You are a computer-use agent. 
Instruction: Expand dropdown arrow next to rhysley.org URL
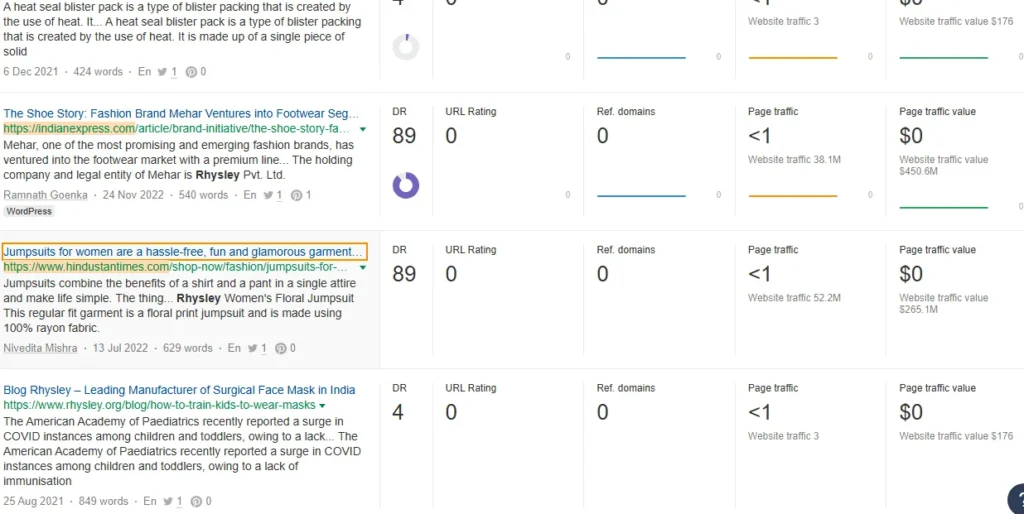322,406
